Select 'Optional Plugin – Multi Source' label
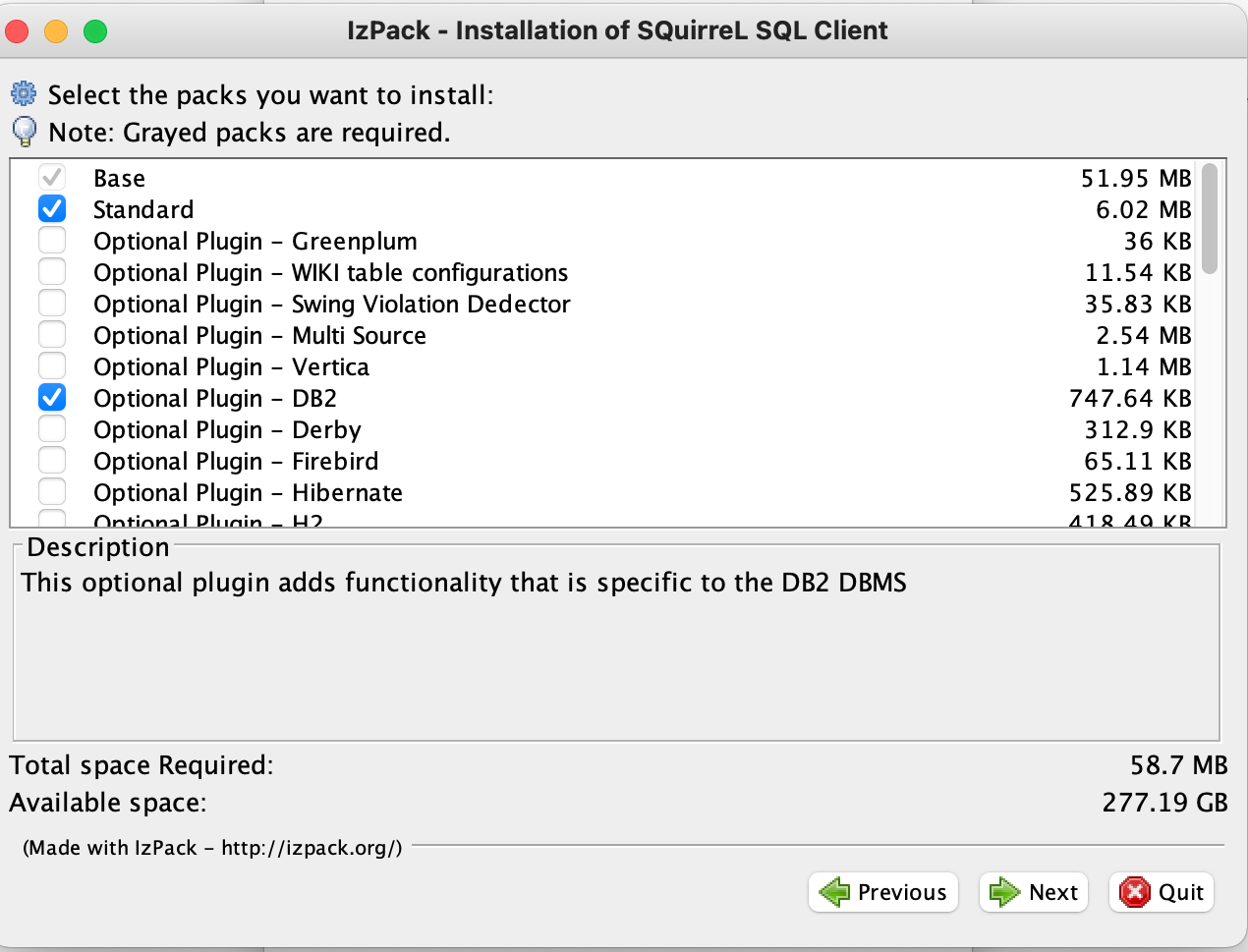The width and height of the screenshot is (1248, 952). tap(260, 336)
